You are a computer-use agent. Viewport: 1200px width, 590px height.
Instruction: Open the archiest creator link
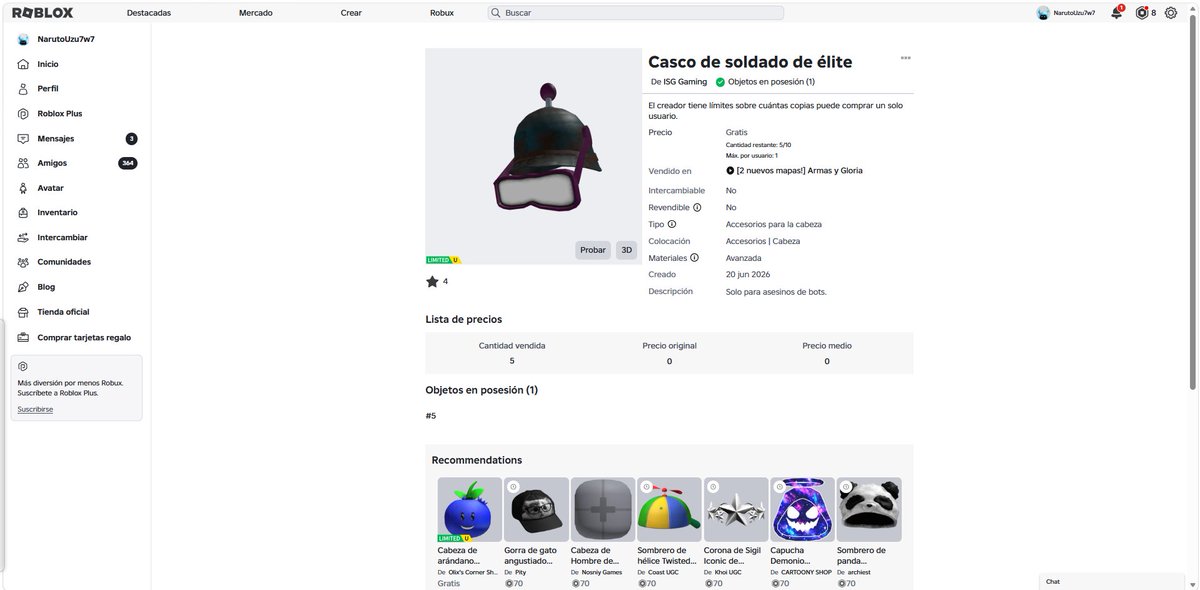(x=860, y=572)
